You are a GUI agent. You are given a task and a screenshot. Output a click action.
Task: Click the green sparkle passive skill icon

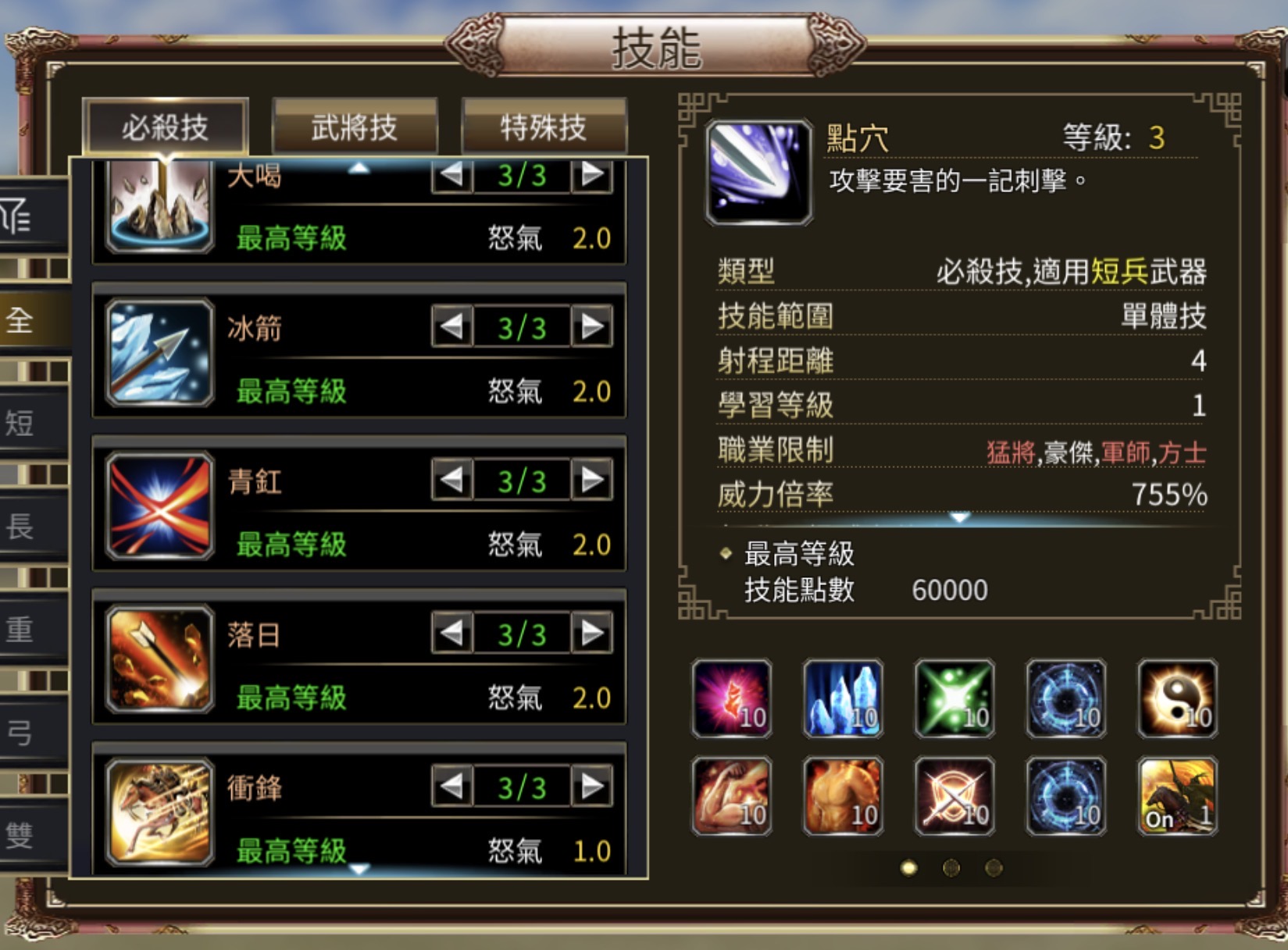[954, 698]
